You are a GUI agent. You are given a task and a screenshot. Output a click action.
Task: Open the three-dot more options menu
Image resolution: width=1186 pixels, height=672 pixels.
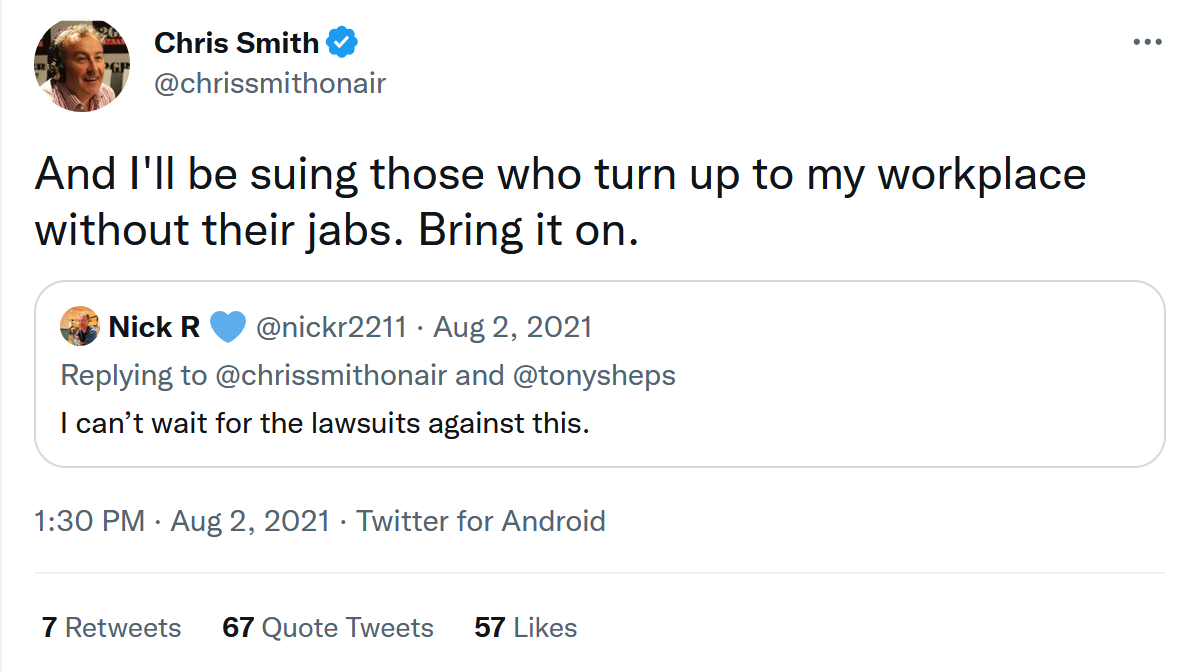point(1146,43)
